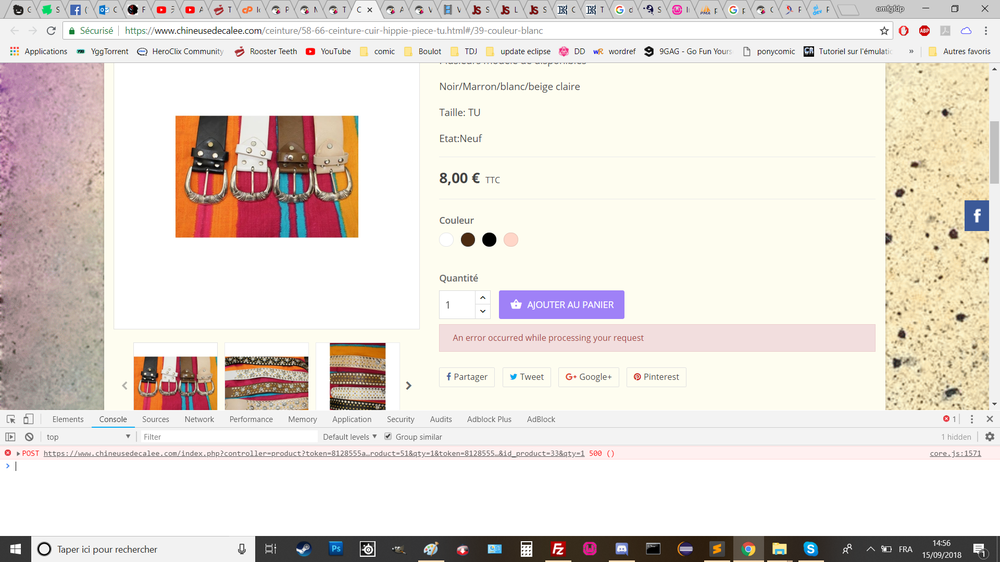Viewport: 1000px width, 562px height.
Task: Toggle DevTools inspect element picker
Action: [11, 419]
